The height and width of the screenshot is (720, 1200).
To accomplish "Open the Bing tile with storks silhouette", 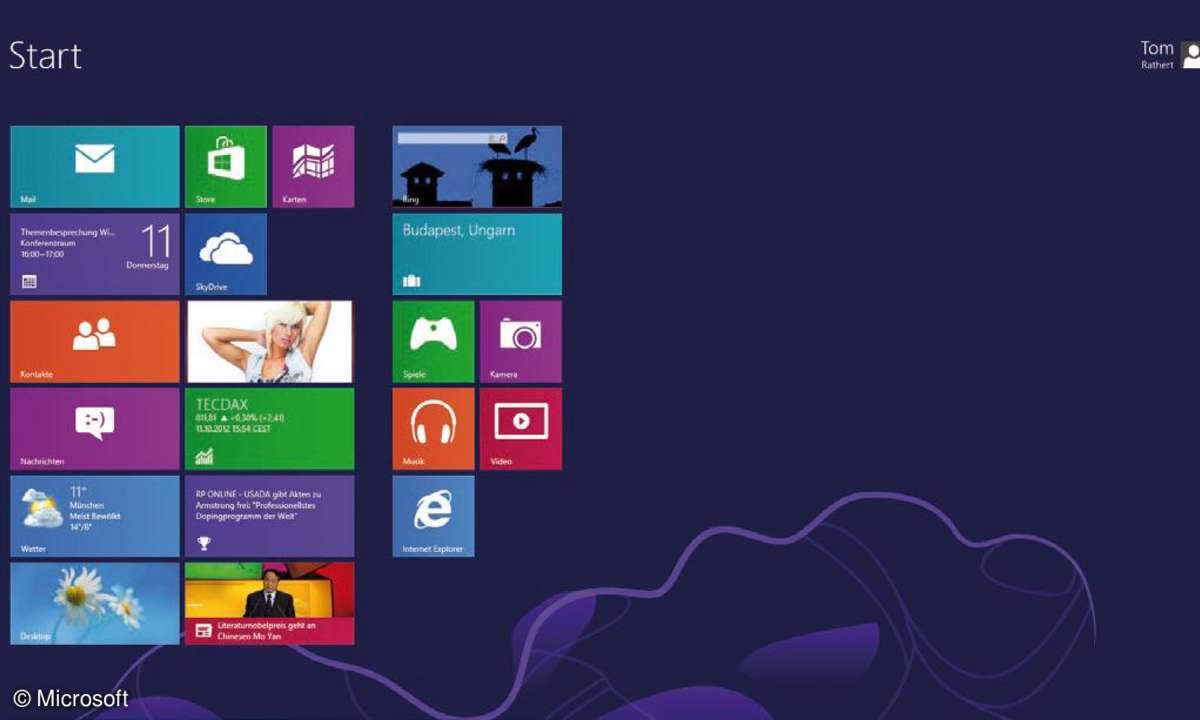I will pos(477,166).
